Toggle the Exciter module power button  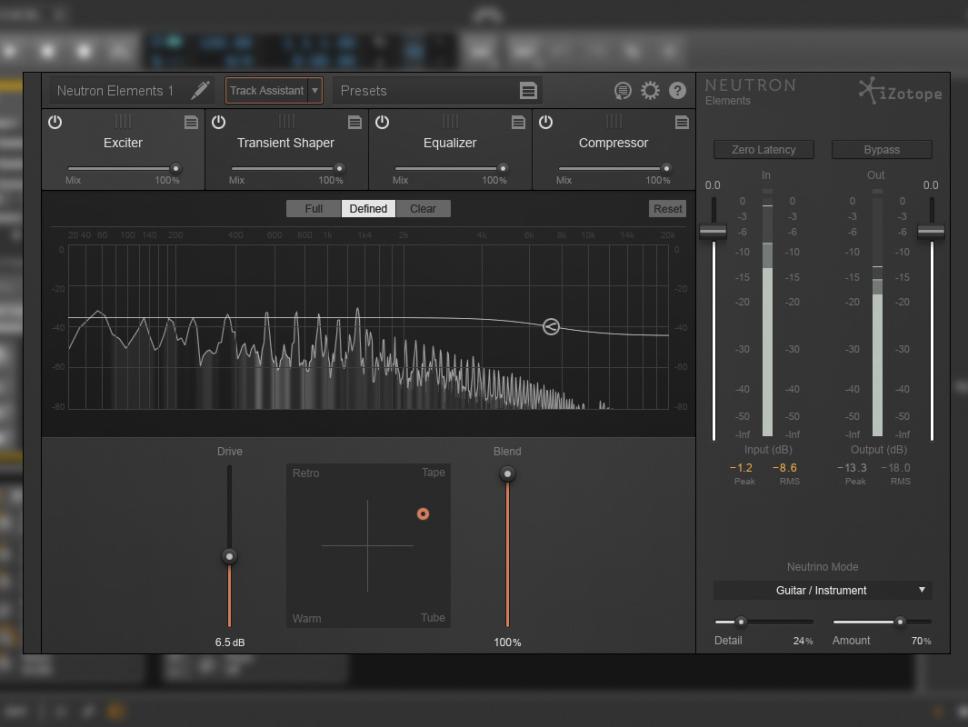[x=55, y=122]
